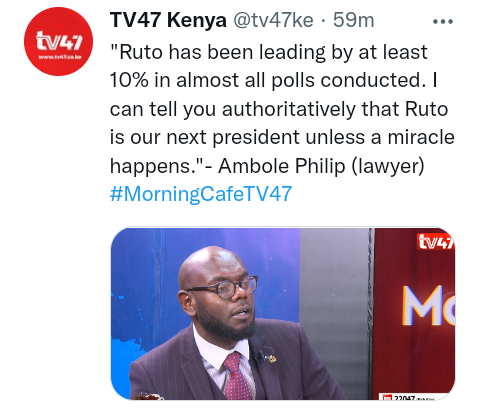
Task: Open the @tv47ke handle
Action: pos(273,20)
